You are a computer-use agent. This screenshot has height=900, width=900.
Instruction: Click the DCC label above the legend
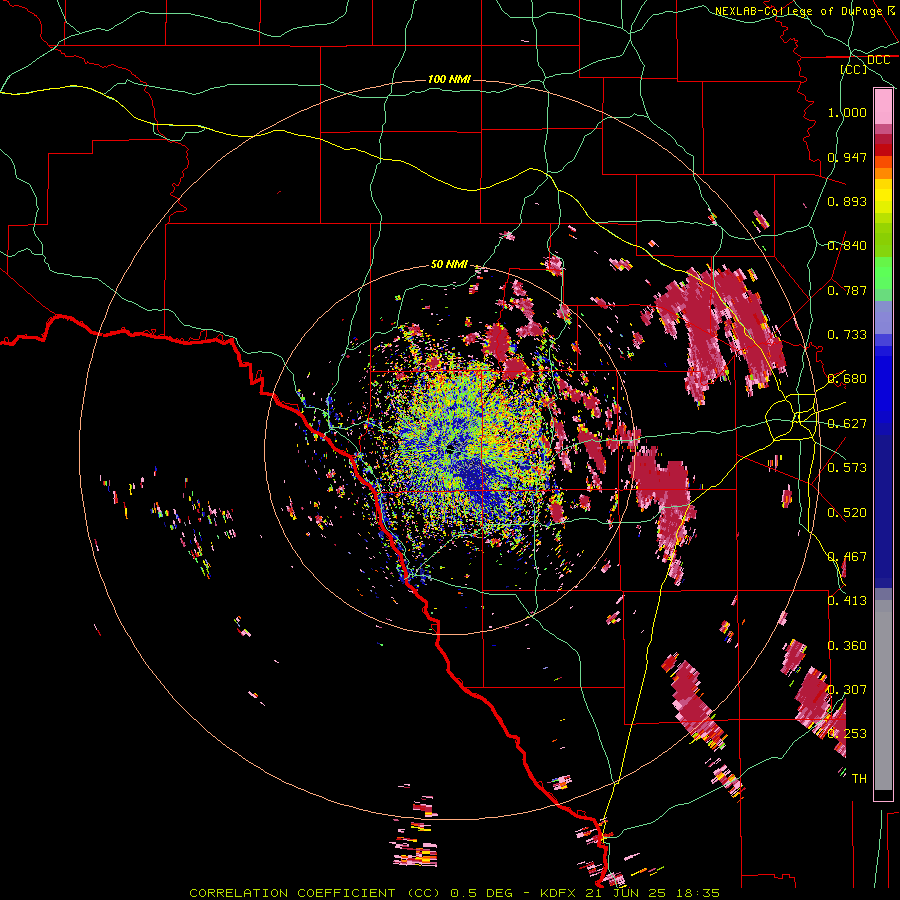coord(878,60)
